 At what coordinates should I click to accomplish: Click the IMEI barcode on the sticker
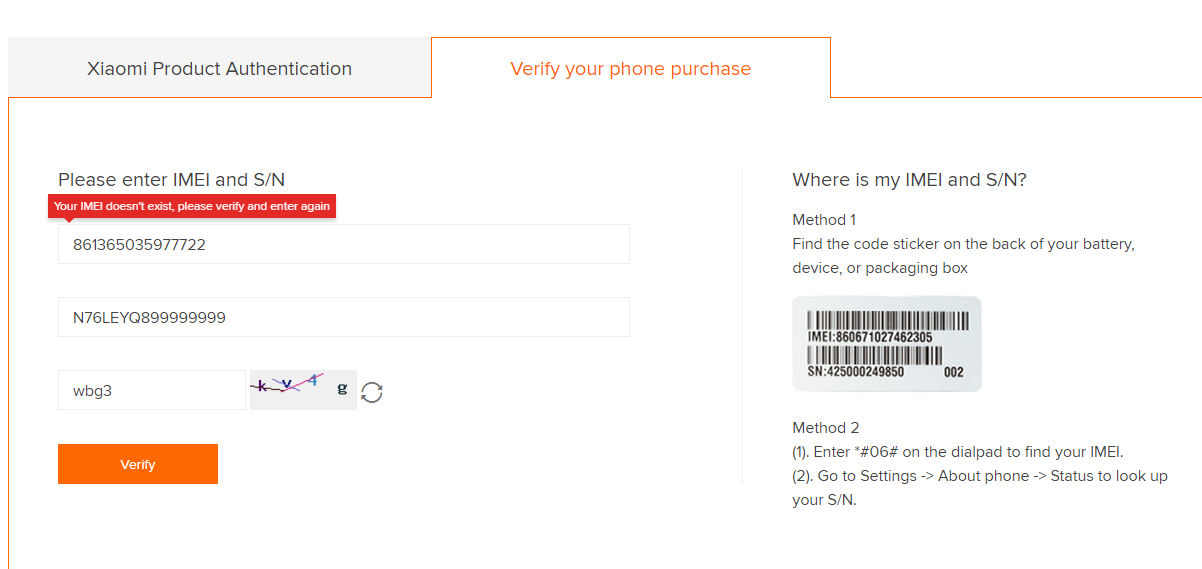point(888,320)
